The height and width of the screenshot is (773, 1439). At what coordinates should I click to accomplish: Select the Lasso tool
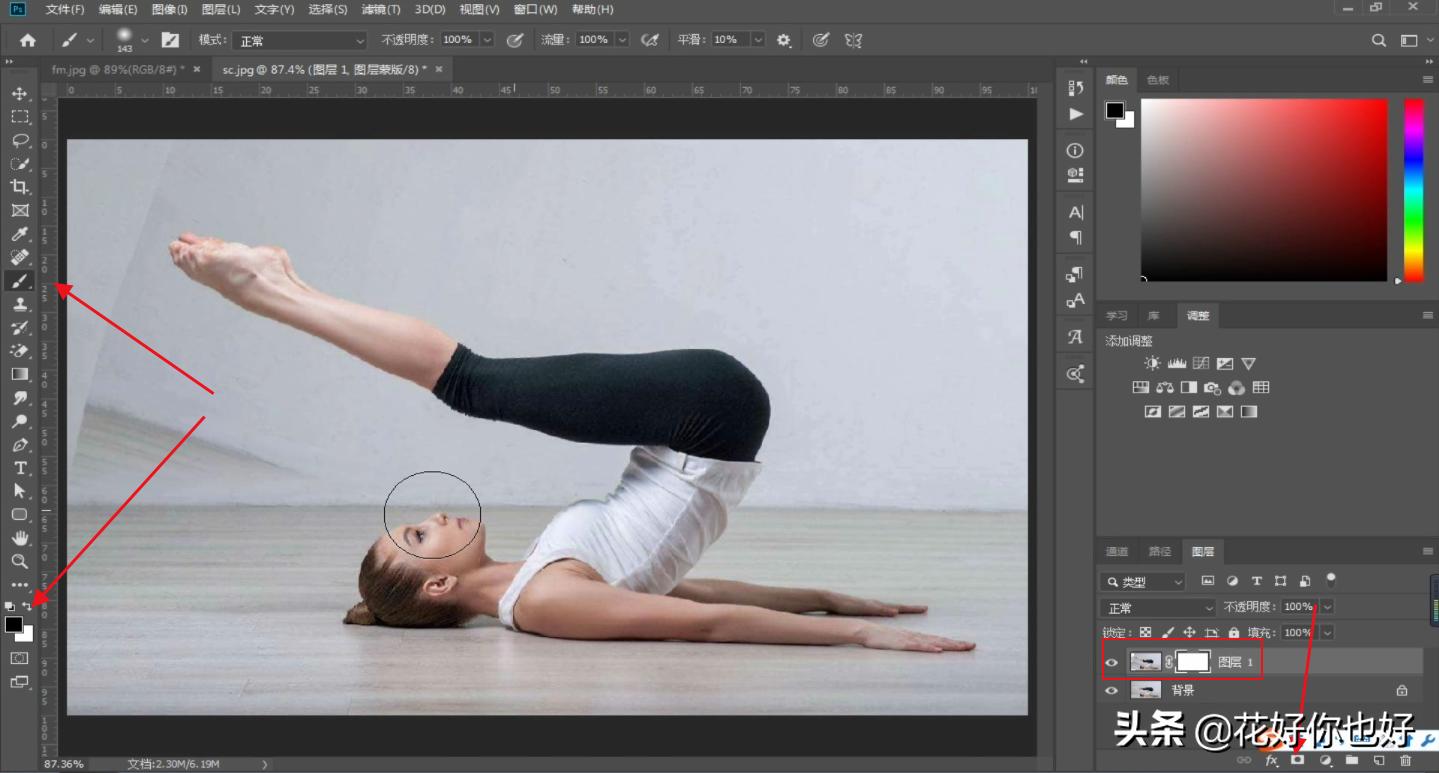pos(19,140)
